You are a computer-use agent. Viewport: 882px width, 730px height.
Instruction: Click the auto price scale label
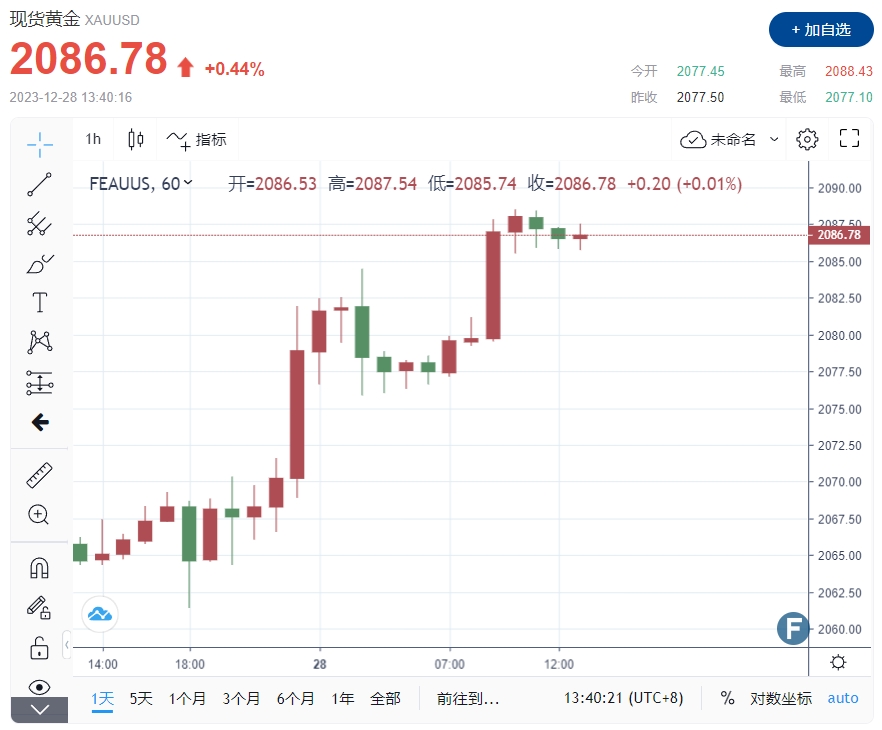[843, 699]
